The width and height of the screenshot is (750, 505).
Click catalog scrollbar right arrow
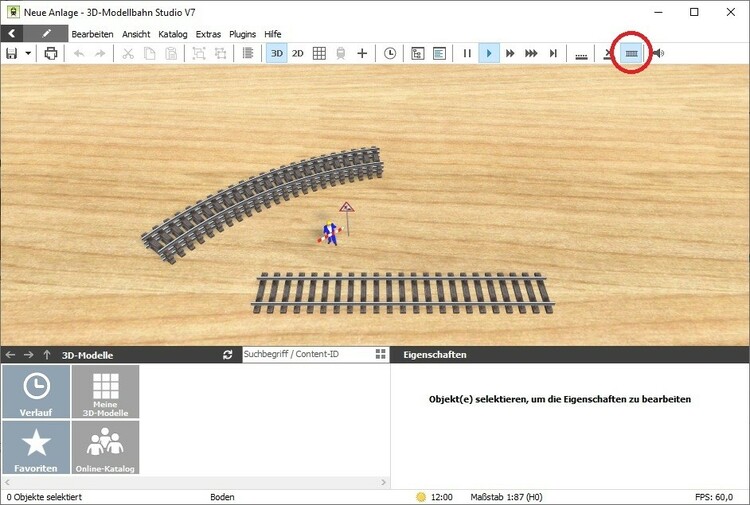384,482
